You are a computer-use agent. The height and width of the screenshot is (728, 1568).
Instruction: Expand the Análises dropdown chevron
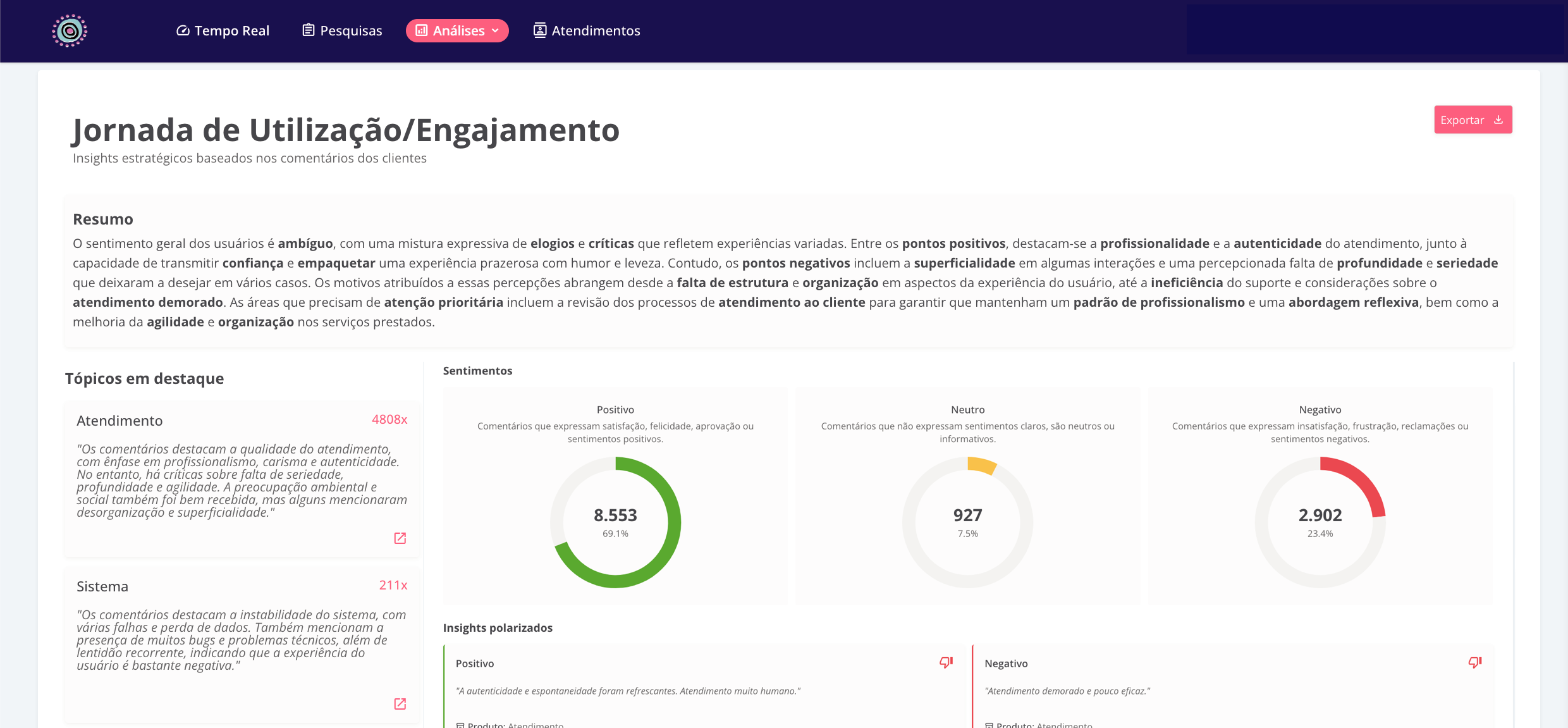pyautogui.click(x=495, y=30)
